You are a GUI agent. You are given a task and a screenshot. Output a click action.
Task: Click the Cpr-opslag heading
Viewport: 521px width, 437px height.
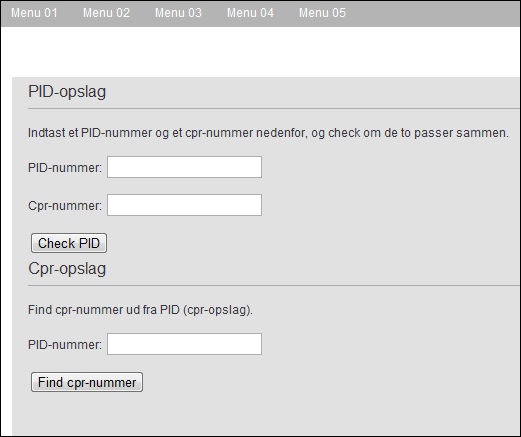[67, 269]
